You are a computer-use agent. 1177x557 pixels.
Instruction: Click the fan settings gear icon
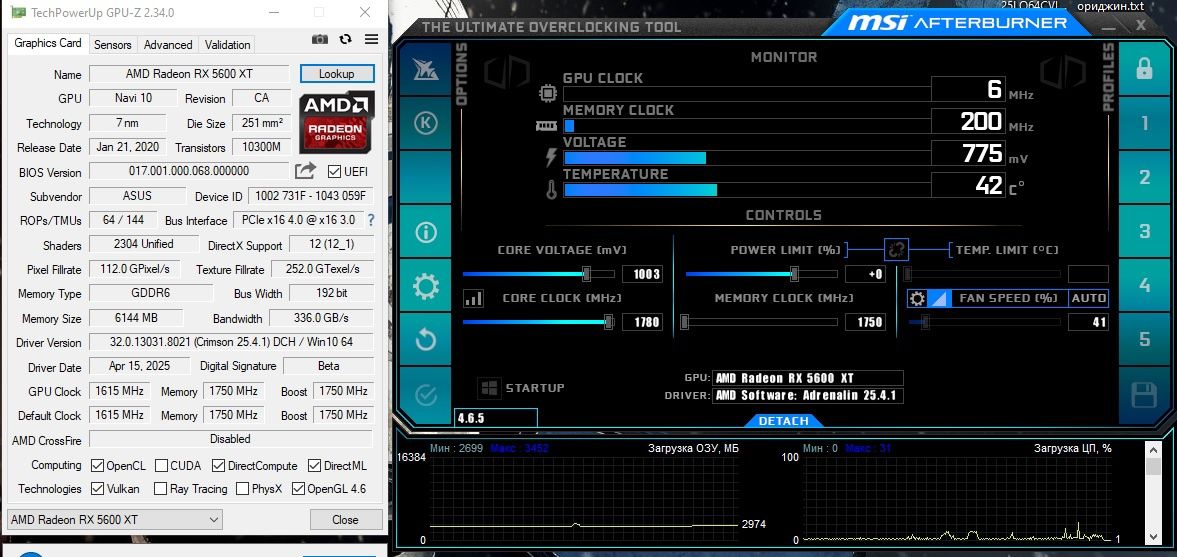tap(917, 299)
